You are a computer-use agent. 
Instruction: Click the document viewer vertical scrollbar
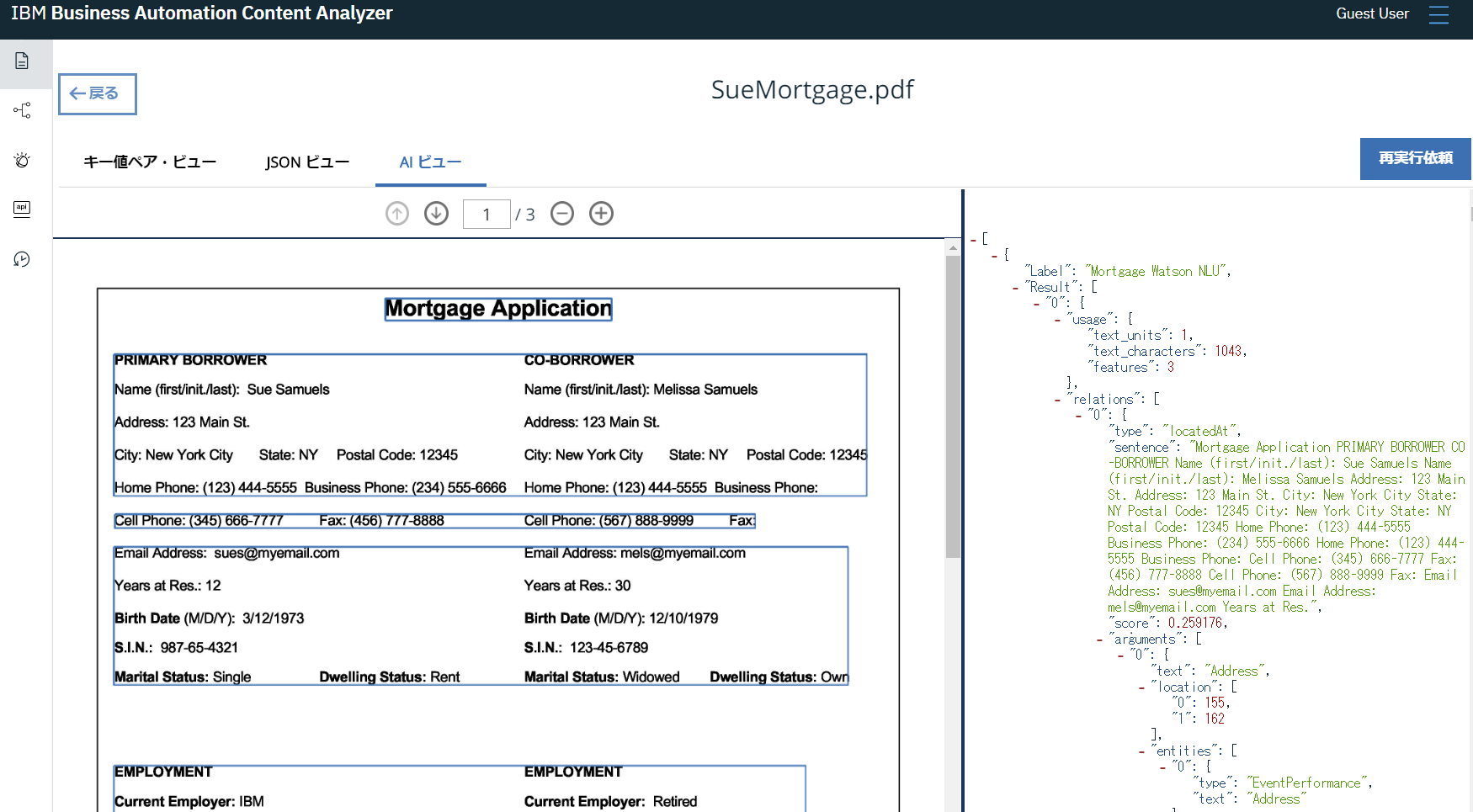click(x=953, y=406)
